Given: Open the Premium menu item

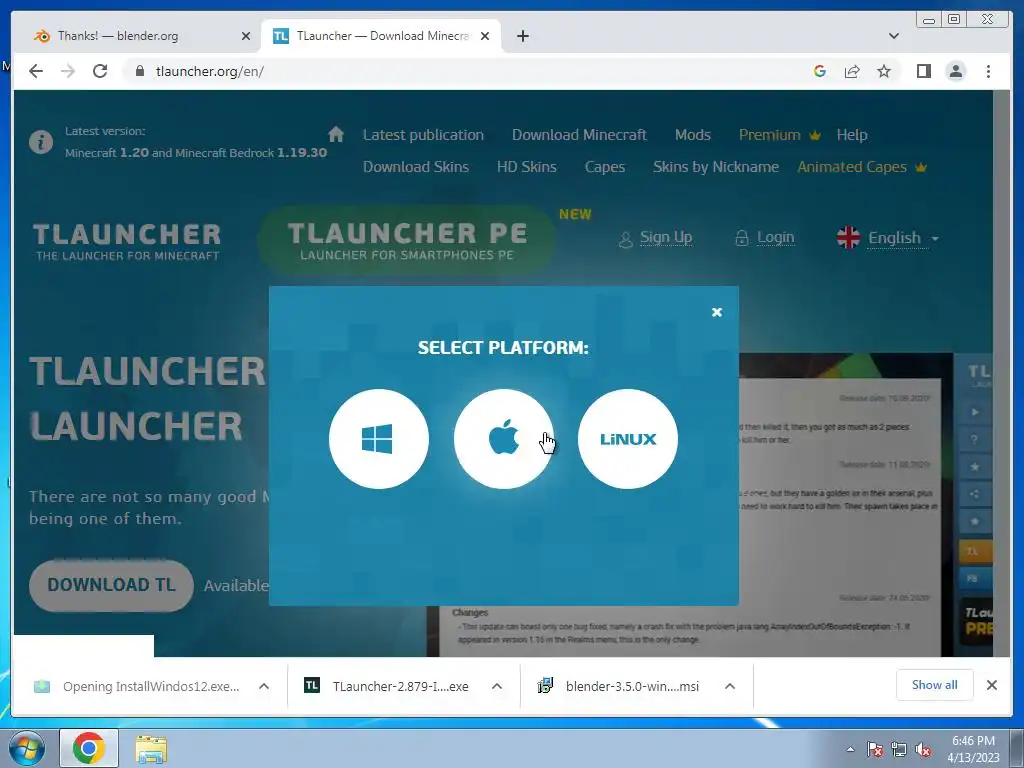Looking at the screenshot, I should click(780, 135).
